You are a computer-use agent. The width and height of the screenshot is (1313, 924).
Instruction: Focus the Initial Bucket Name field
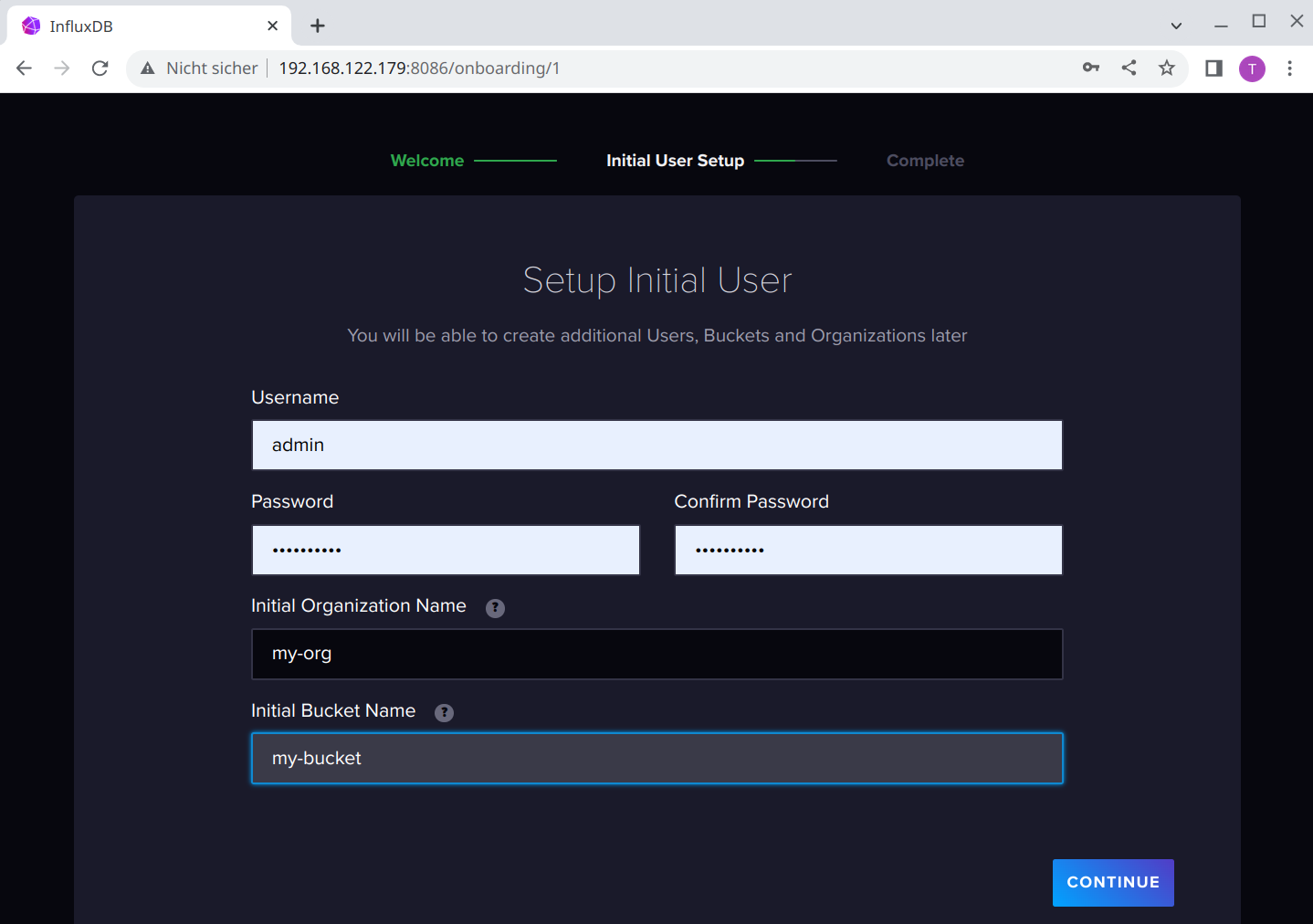point(657,759)
